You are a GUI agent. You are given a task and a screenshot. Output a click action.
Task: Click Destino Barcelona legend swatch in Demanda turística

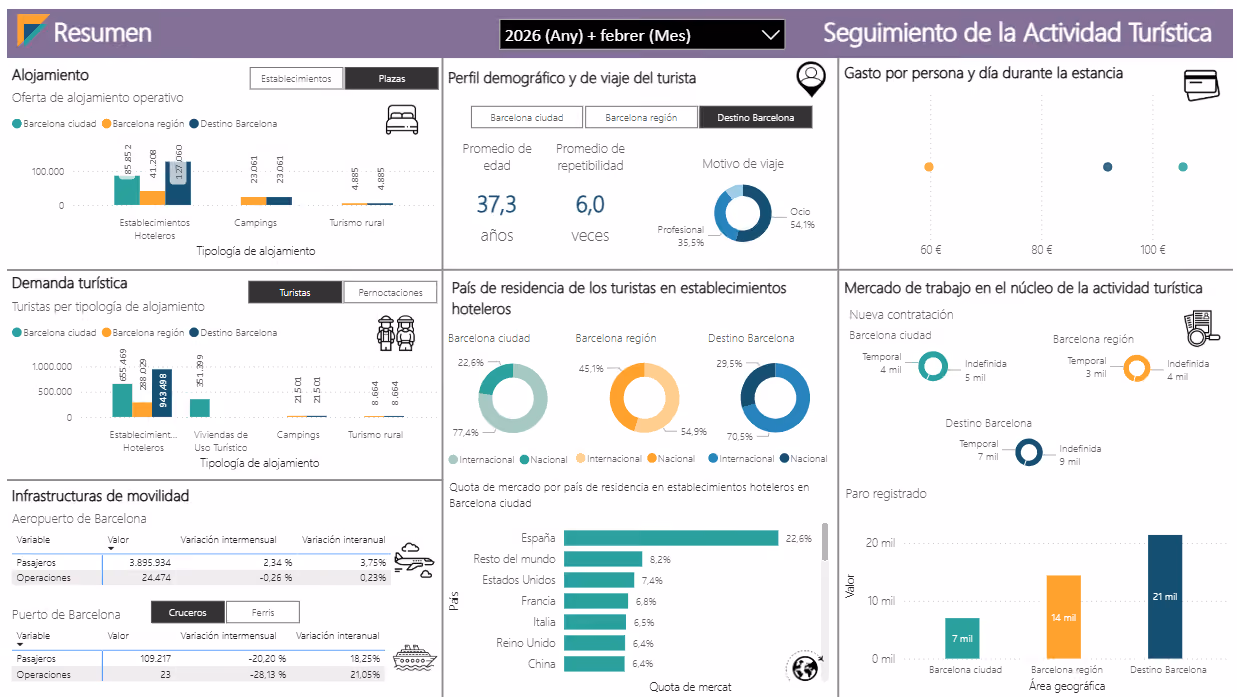[195, 332]
